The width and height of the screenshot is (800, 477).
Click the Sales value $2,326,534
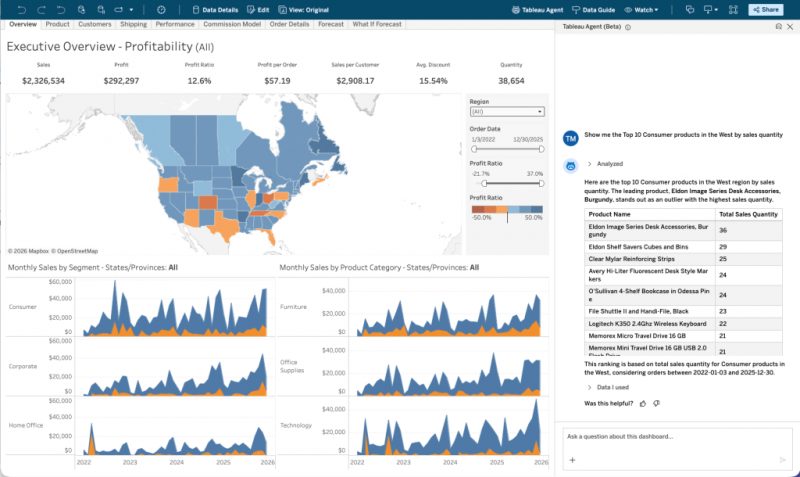43,81
